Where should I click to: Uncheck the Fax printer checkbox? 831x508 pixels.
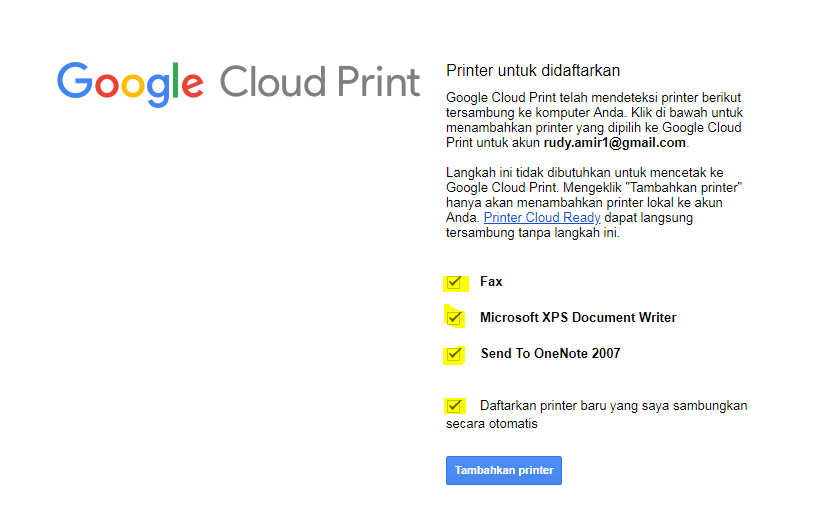[x=454, y=282]
